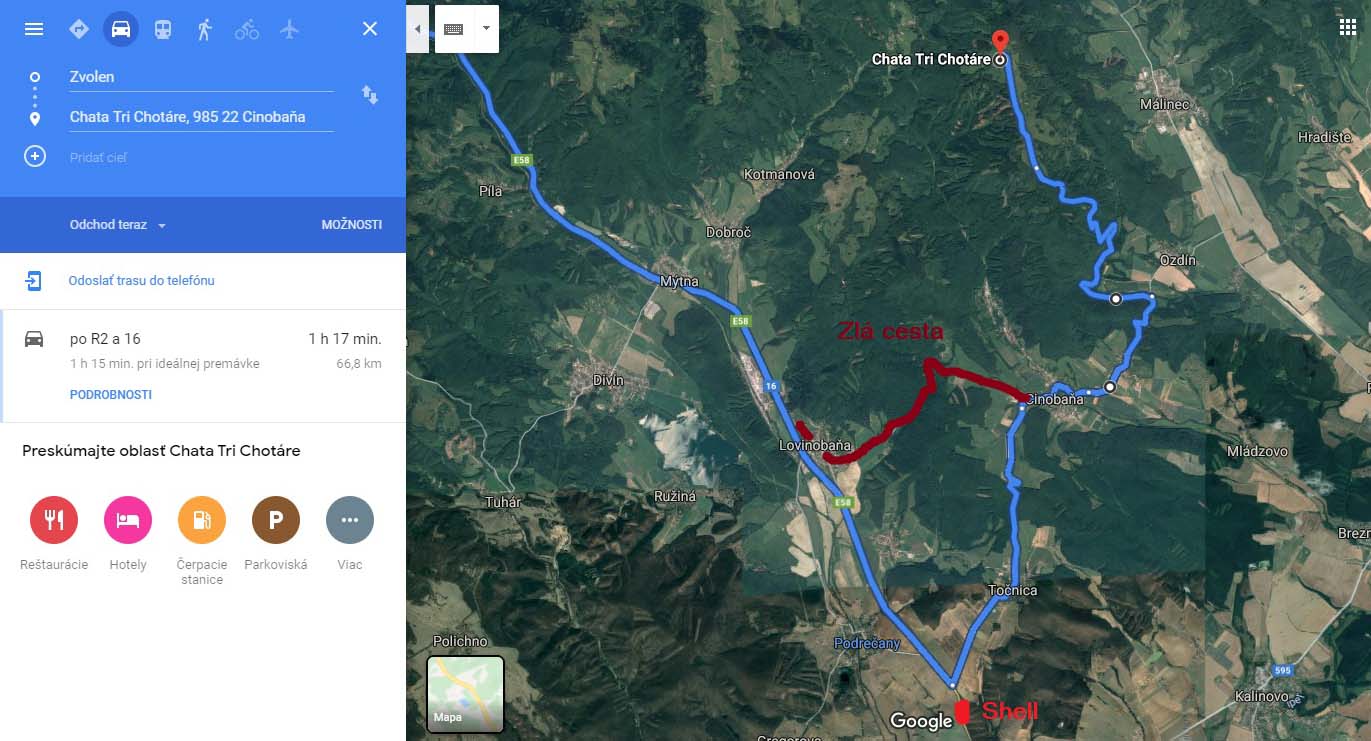Add a stop via Pridať cieľ
Image resolution: width=1371 pixels, height=741 pixels.
98,157
